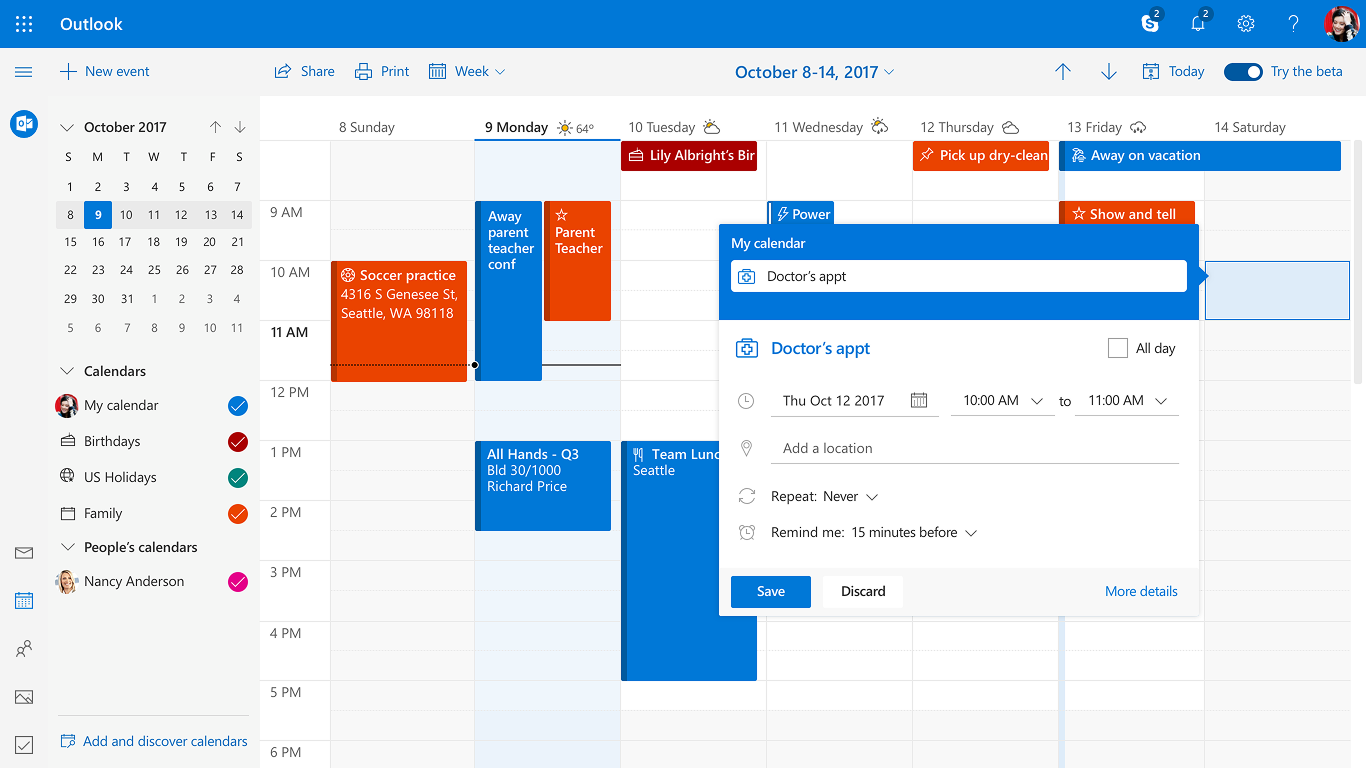Screen dimensions: 1366x768
Task: Uncheck US Holidays calendar checkmark
Action: pyautogui.click(x=238, y=478)
